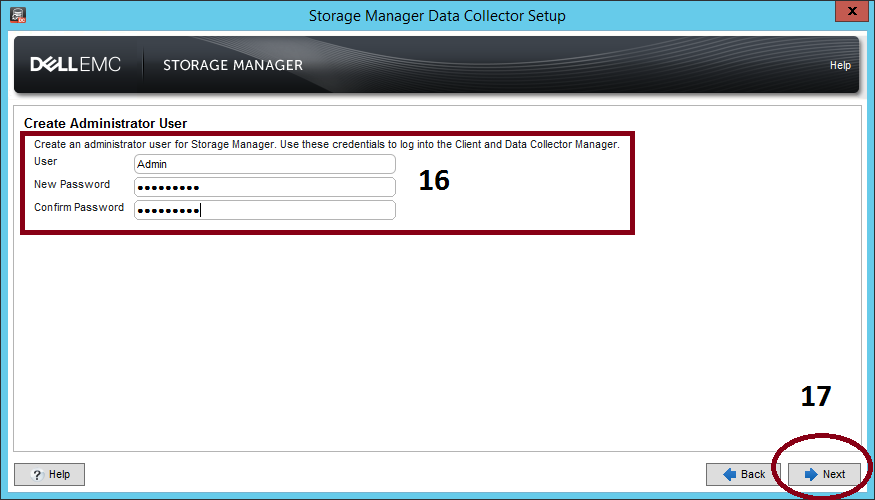Image resolution: width=875 pixels, height=500 pixels.
Task: Focus the User field containing Admin
Action: (x=265, y=164)
